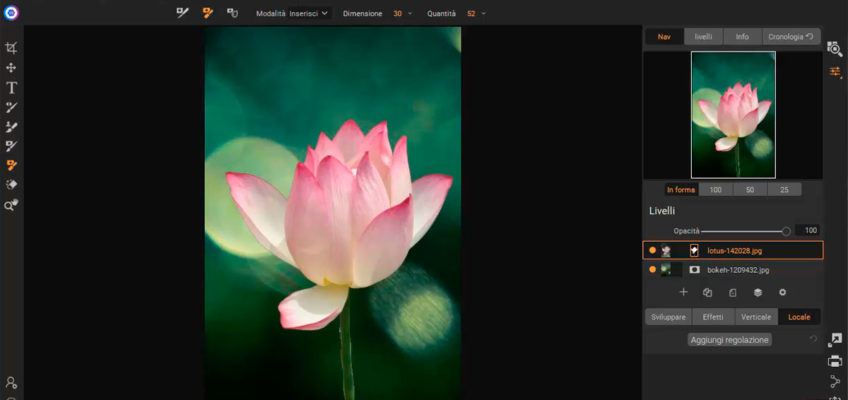Open the user account icon
The width and height of the screenshot is (848, 400).
click(x=11, y=383)
